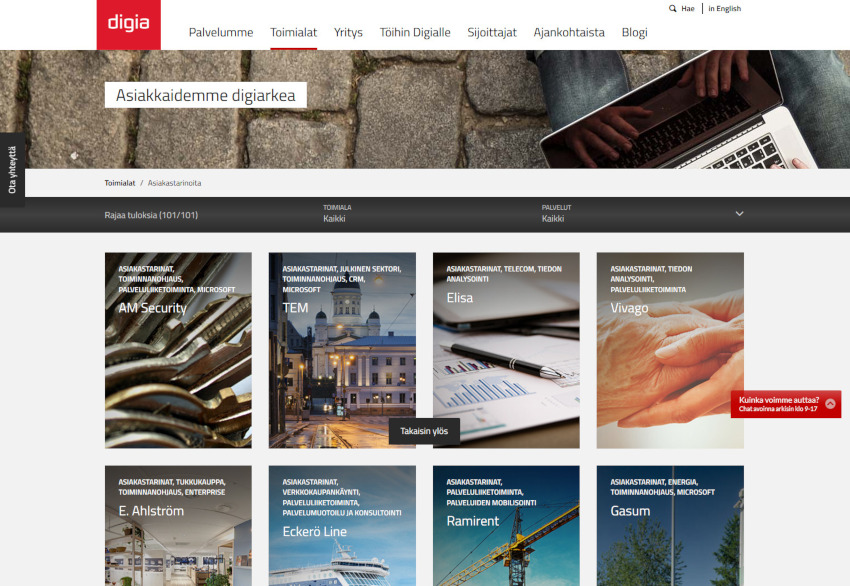Click the Digia logo
This screenshot has width=850, height=586.
(x=128, y=24)
